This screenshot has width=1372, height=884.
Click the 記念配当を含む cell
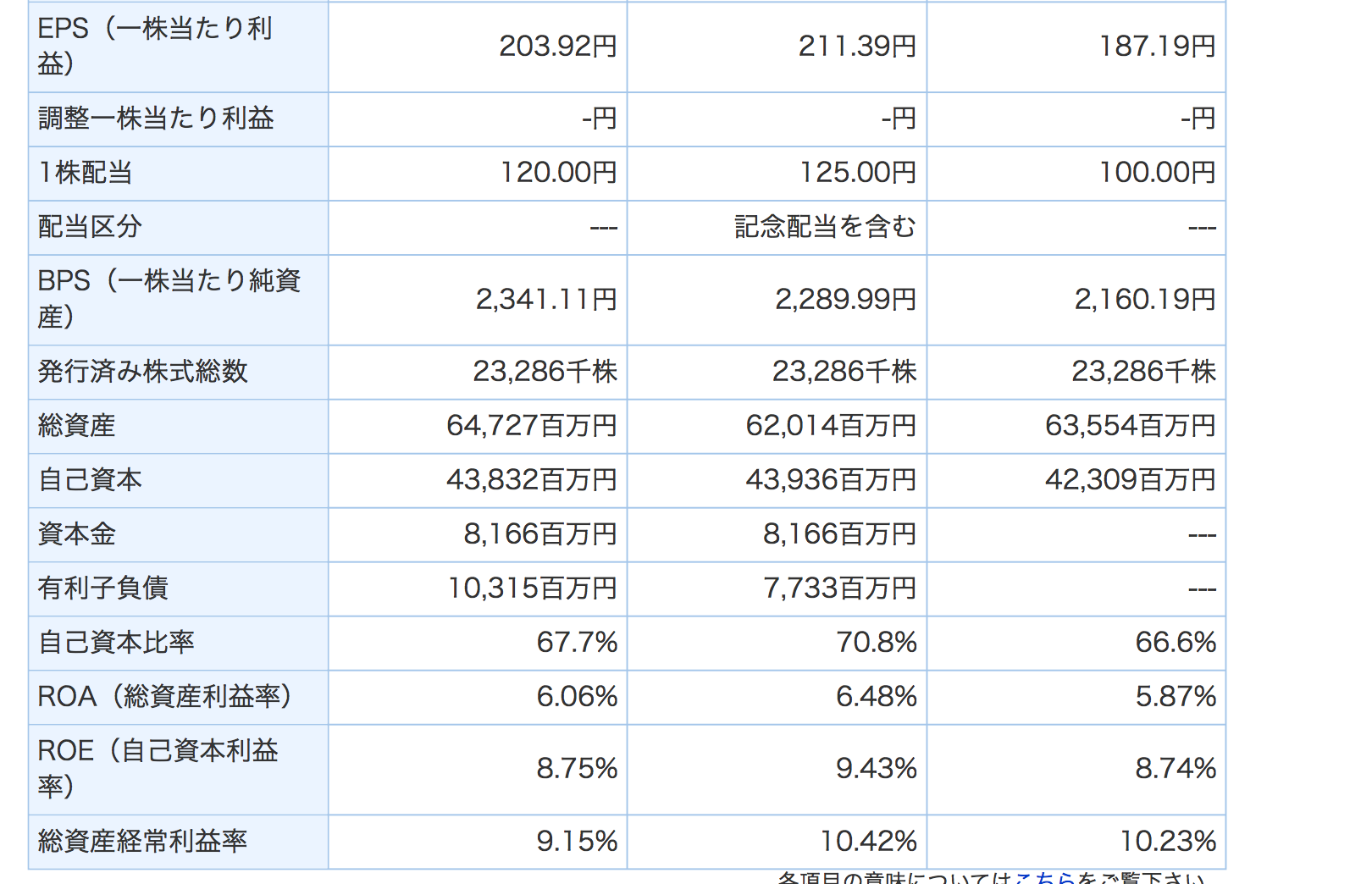(x=825, y=227)
